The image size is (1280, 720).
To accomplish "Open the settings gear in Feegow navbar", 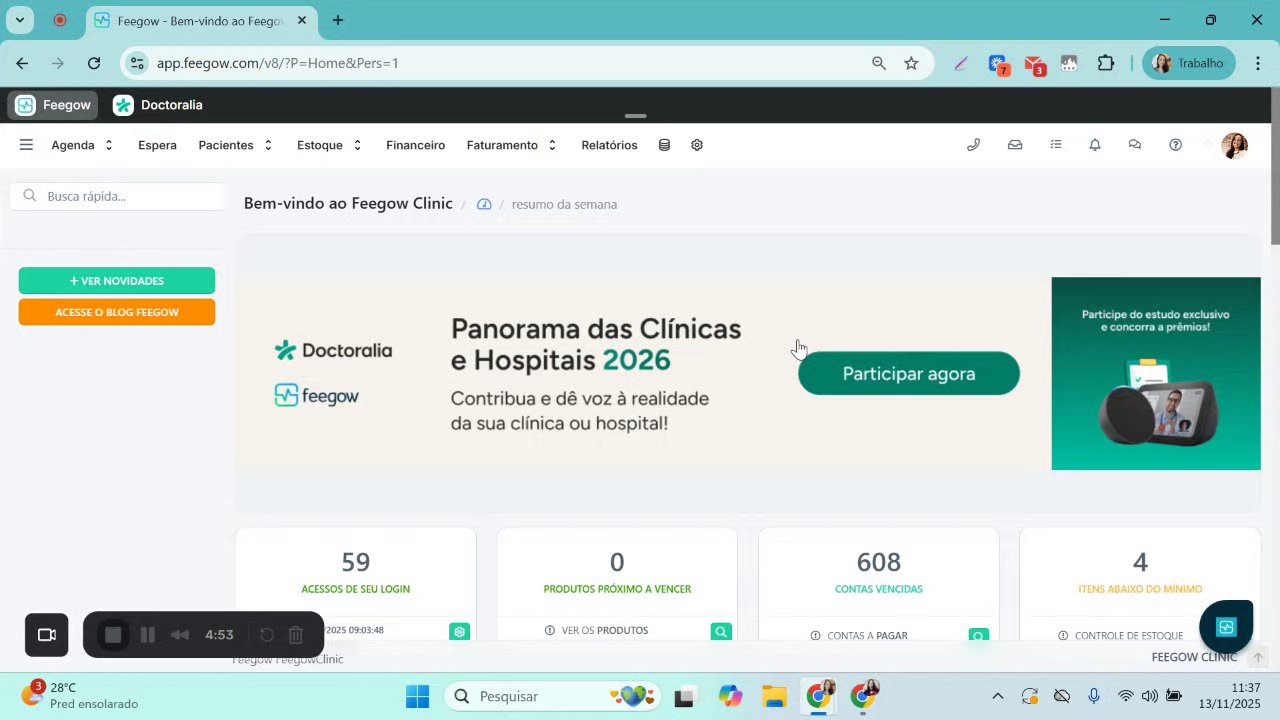I will [x=697, y=145].
